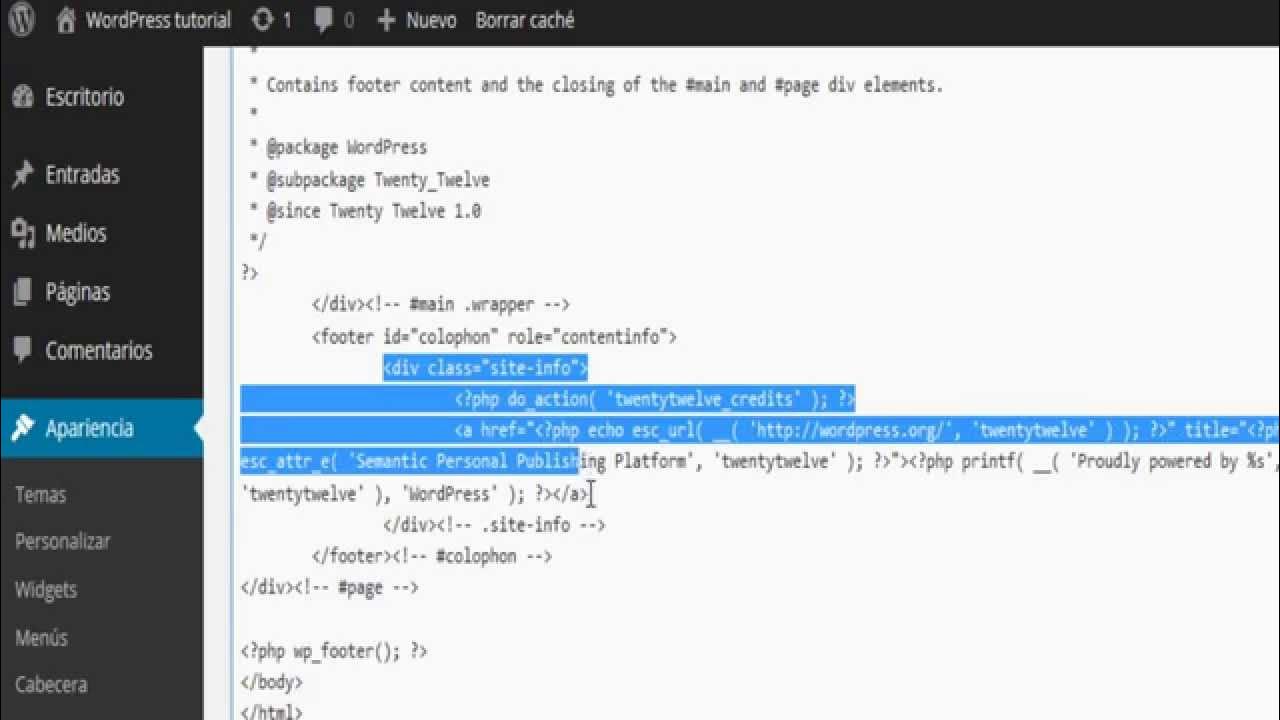Open the Personalizar submenu item
1280x720 pixels.
[63, 541]
